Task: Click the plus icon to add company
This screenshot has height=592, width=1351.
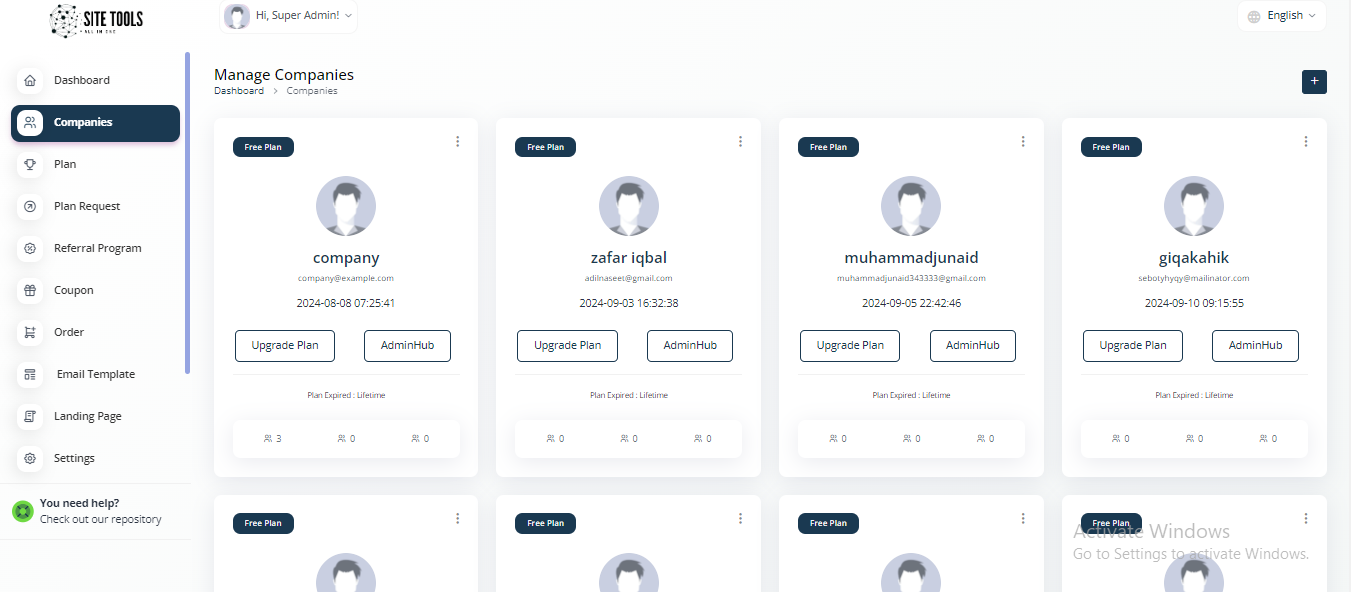Action: pos(1314,82)
